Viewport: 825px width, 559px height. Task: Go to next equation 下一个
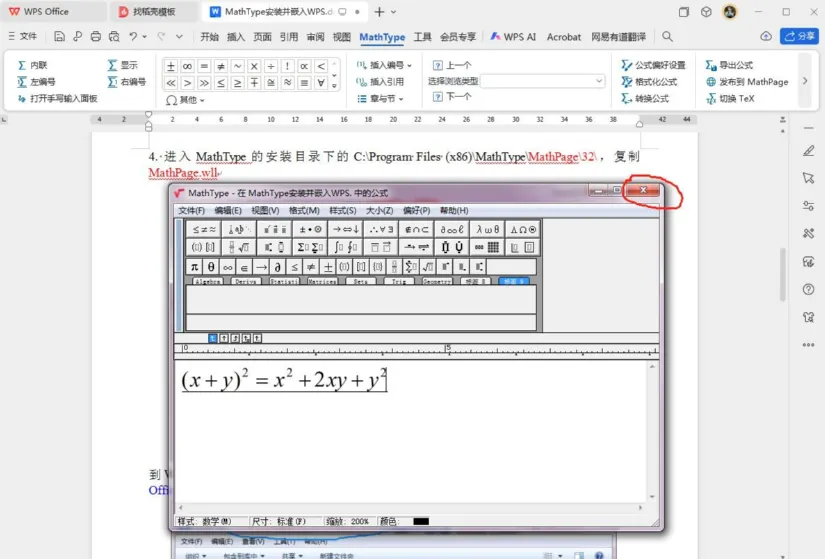(x=452, y=96)
